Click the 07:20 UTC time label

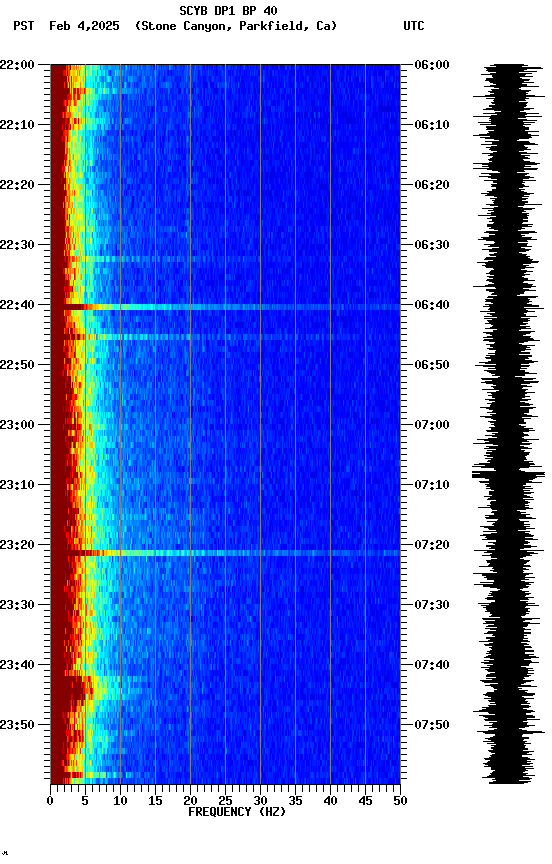[432, 546]
